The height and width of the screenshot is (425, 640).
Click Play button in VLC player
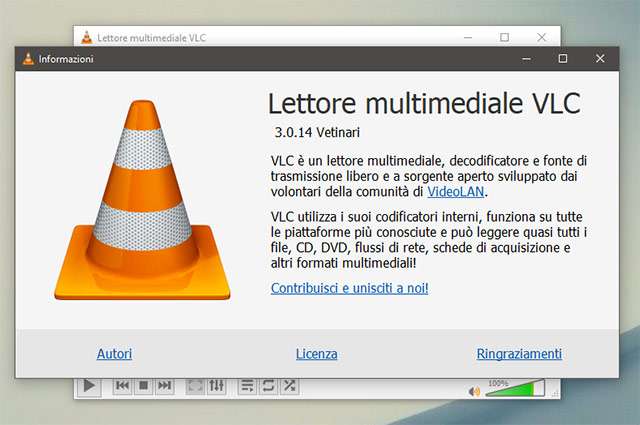89,386
